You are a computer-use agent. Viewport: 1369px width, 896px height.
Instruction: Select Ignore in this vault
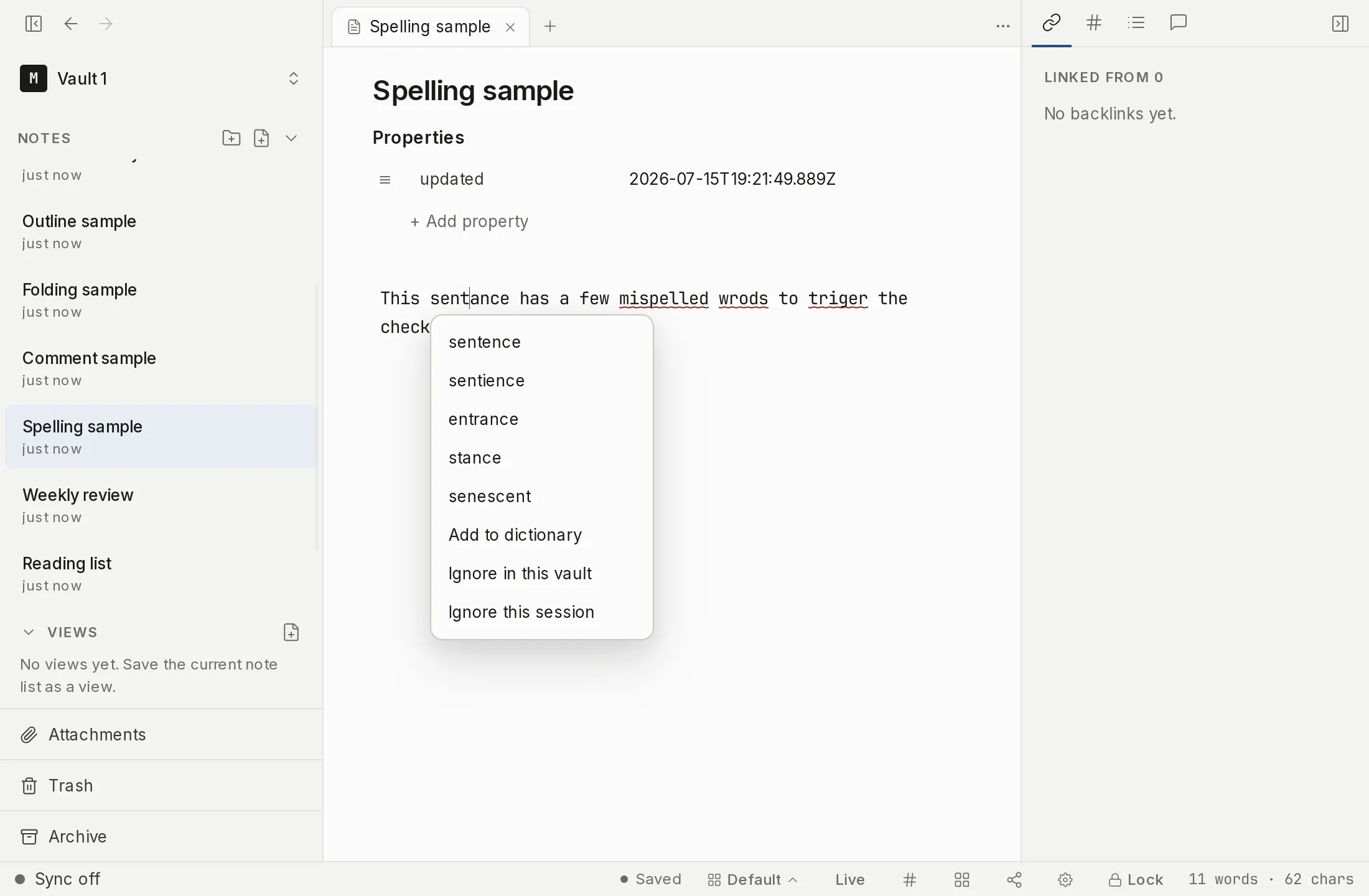coord(542,574)
